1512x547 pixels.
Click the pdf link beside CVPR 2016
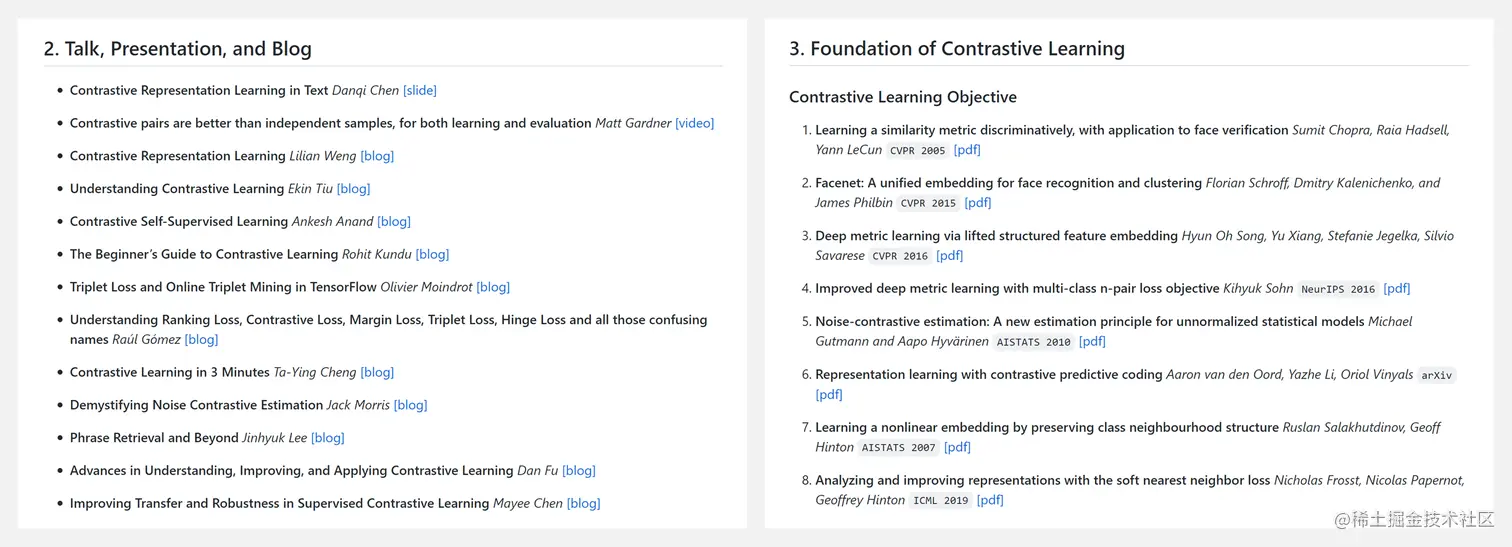950,256
